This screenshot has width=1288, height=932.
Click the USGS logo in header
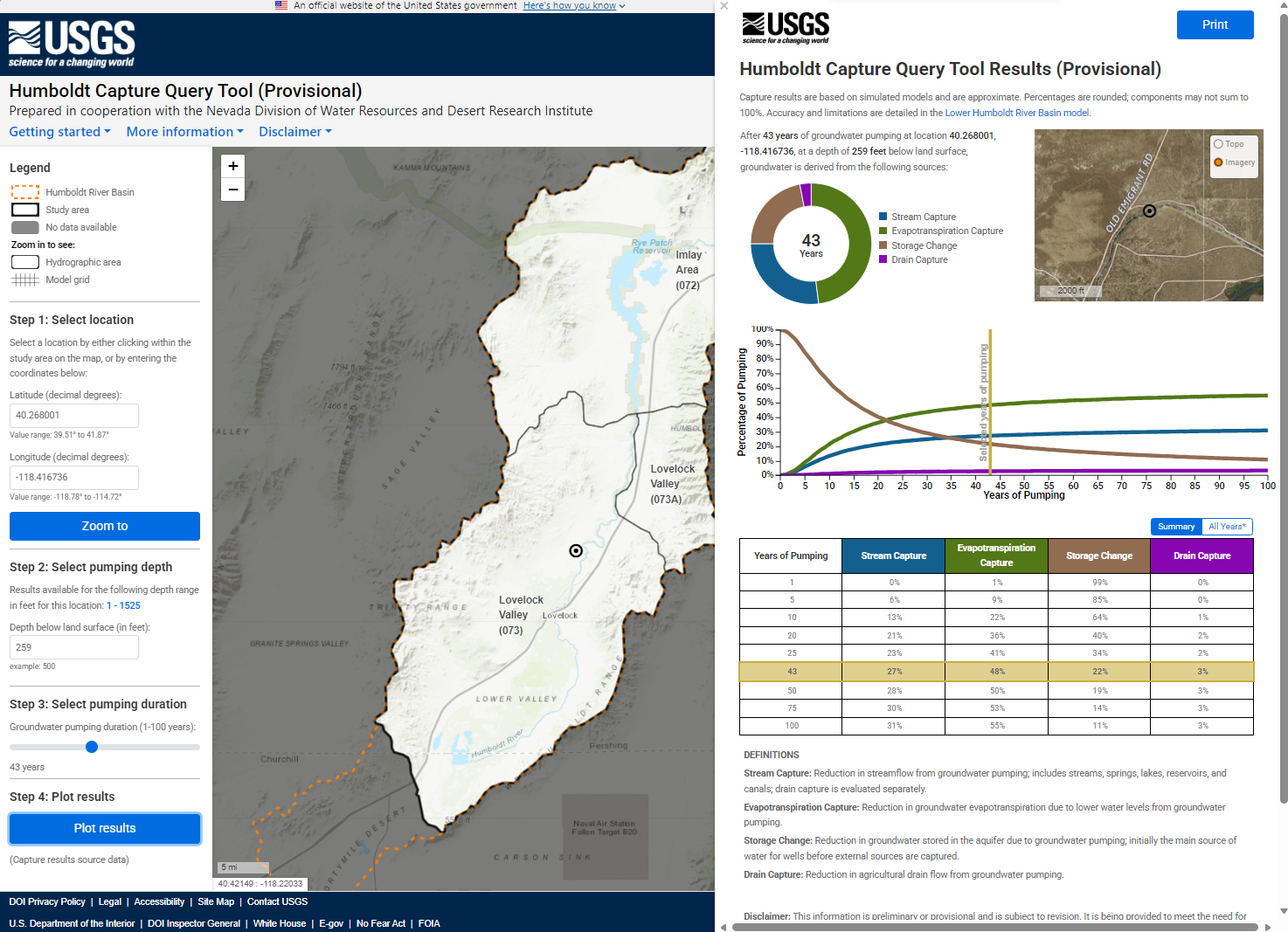click(72, 44)
